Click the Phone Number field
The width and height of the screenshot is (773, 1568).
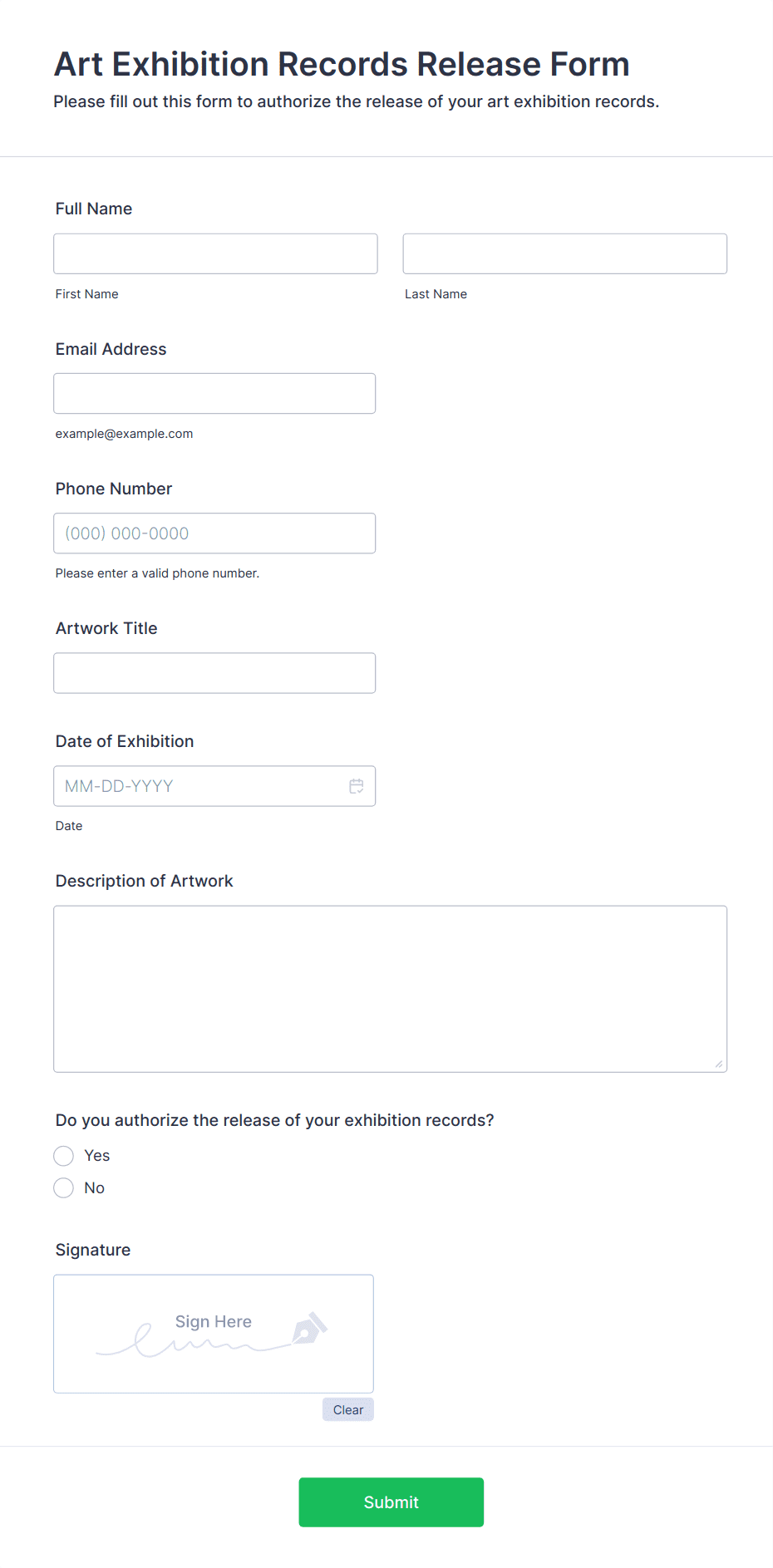coord(214,533)
